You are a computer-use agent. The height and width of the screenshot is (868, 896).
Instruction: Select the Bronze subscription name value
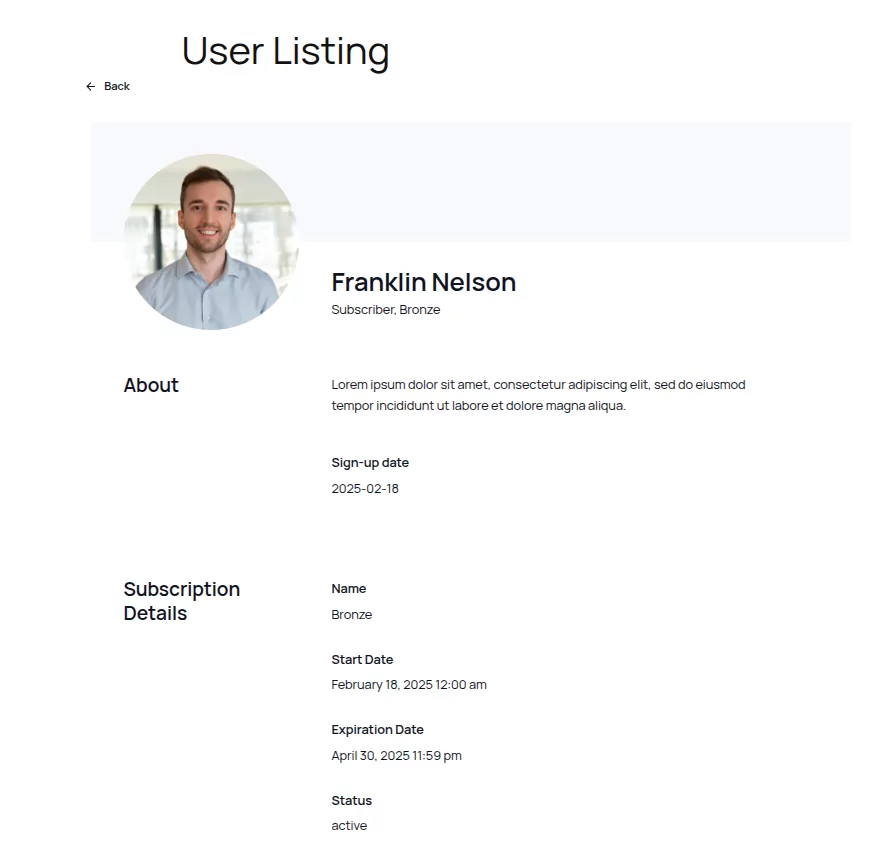(351, 615)
